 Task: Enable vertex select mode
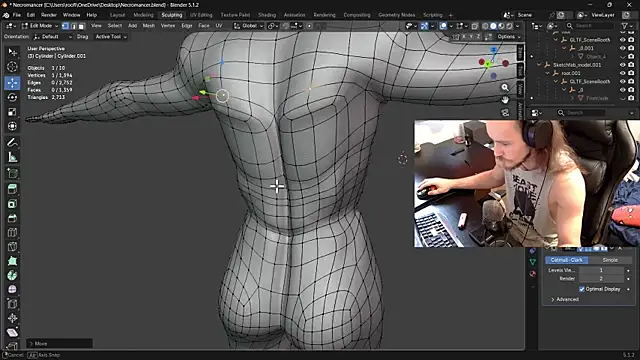65,26
